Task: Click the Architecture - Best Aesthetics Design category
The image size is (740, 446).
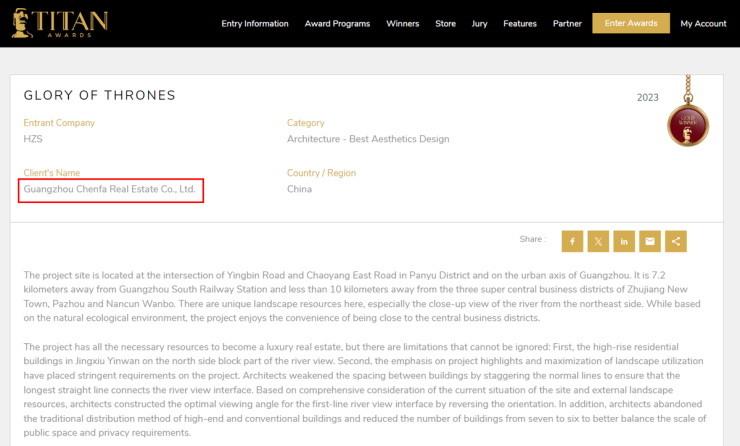Action: [368, 139]
